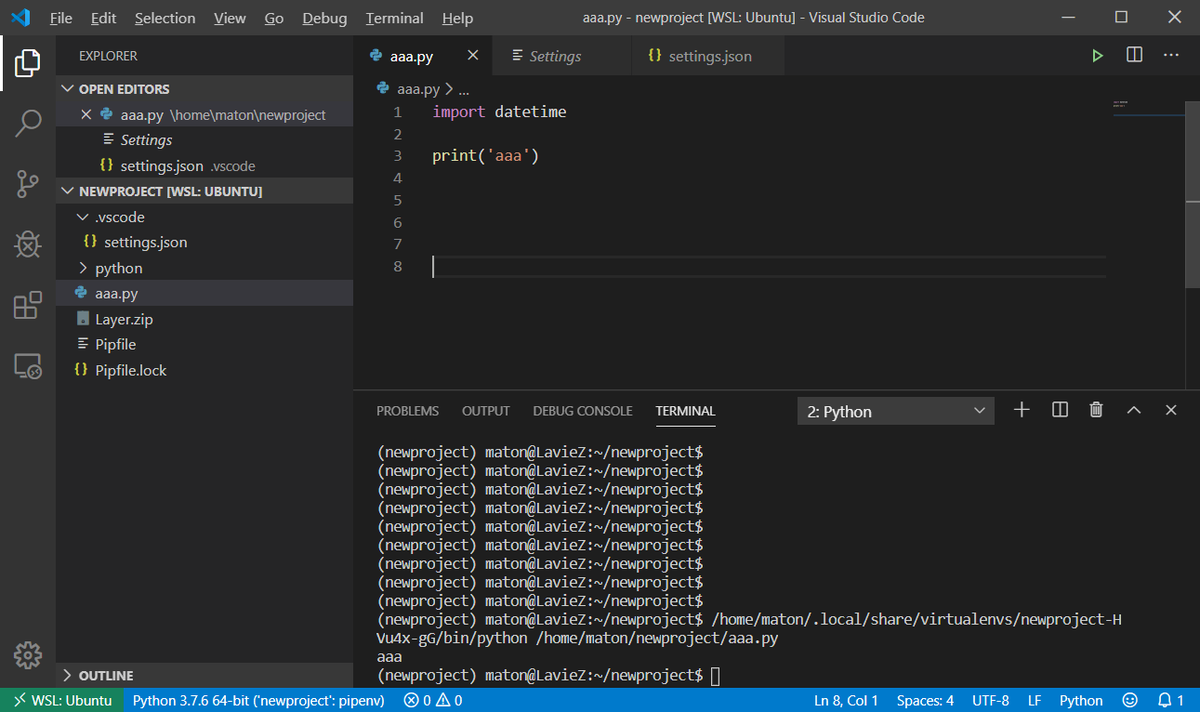Open the Terminal menu
Screen dimensions: 1200x712
click(x=394, y=18)
